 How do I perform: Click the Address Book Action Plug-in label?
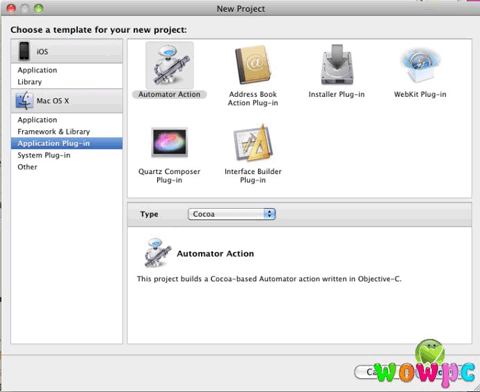pyautogui.click(x=253, y=98)
